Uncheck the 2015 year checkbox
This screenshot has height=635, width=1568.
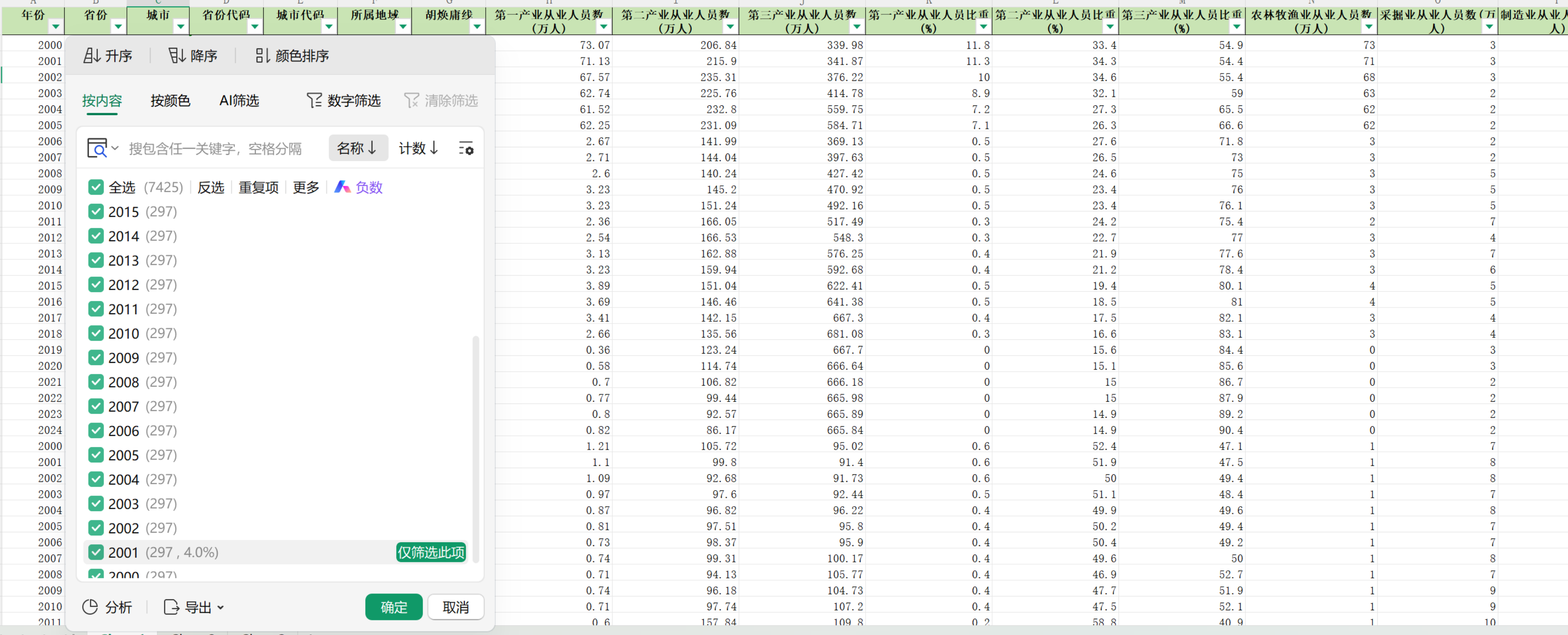pos(96,211)
